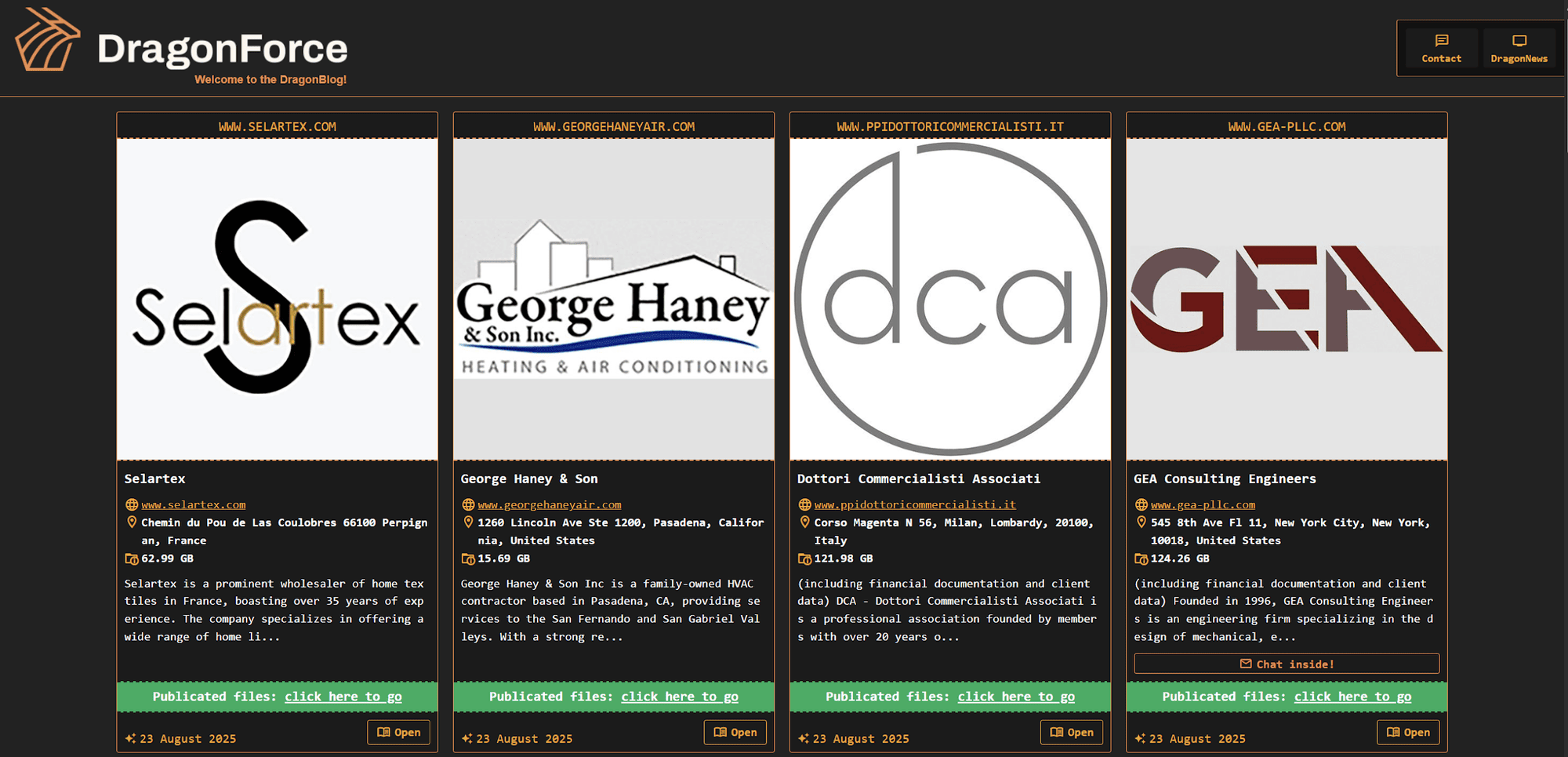Click the storage size icon next to 15.69 GB
Image resolution: width=1568 pixels, height=757 pixels.
coord(468,559)
